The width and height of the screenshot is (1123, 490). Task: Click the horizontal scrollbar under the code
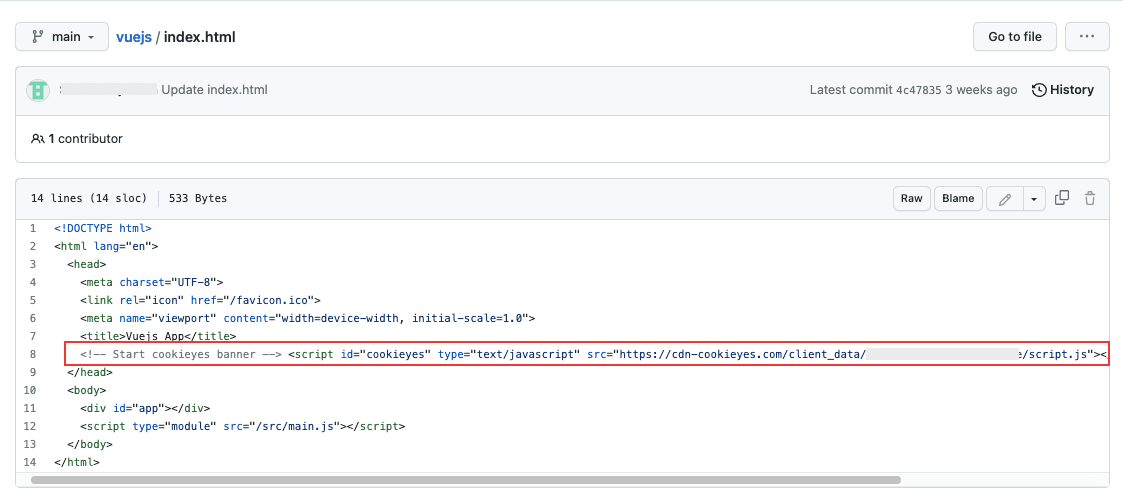click(x=466, y=480)
